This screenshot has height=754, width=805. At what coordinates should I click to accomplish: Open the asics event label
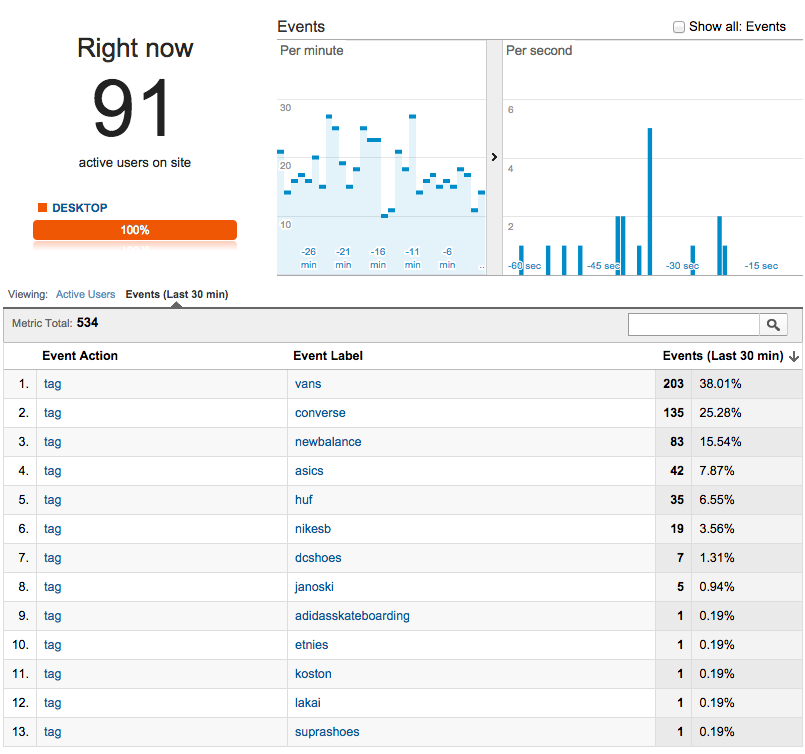309,471
